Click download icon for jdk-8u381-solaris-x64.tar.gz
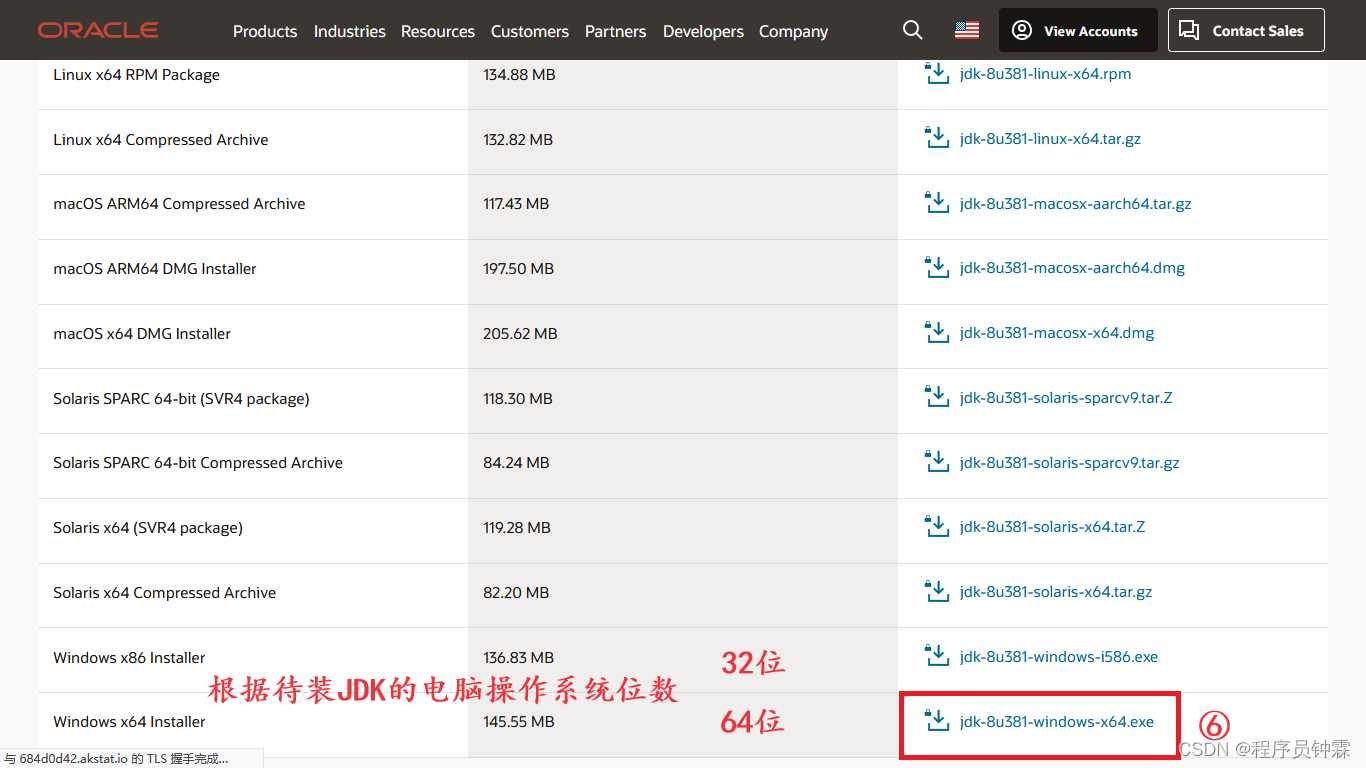This screenshot has height=768, width=1366. click(x=937, y=591)
